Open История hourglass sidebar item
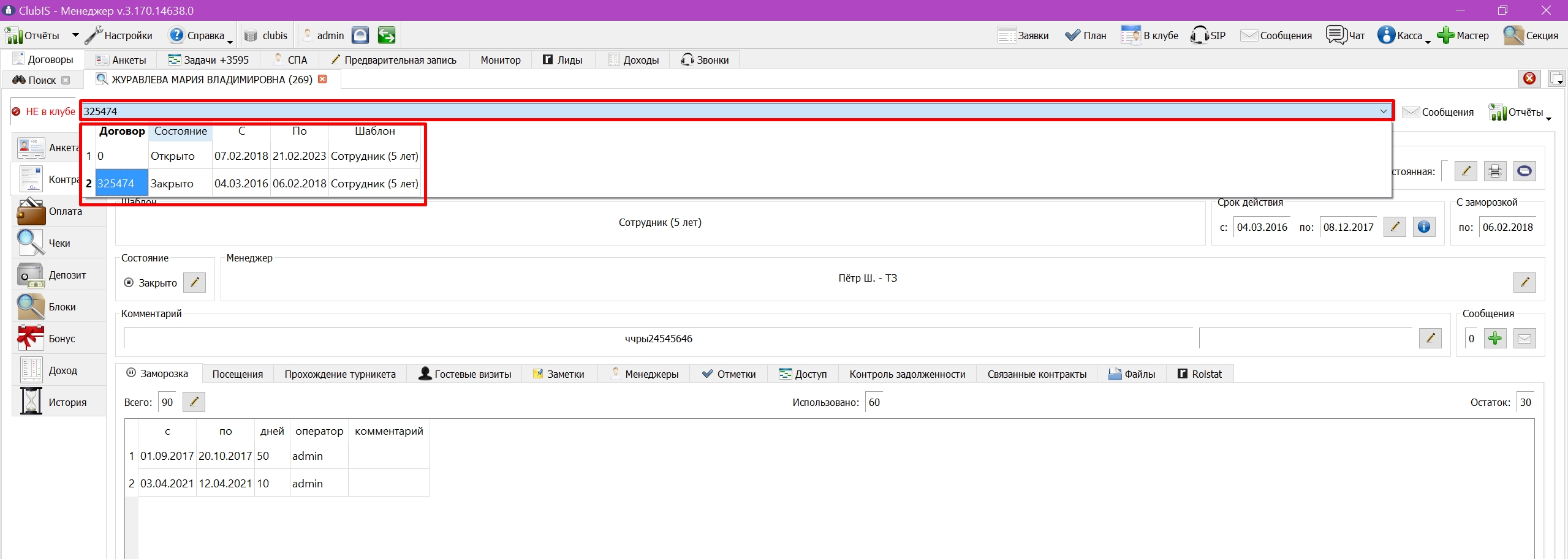The height and width of the screenshot is (559, 1568). click(x=58, y=402)
